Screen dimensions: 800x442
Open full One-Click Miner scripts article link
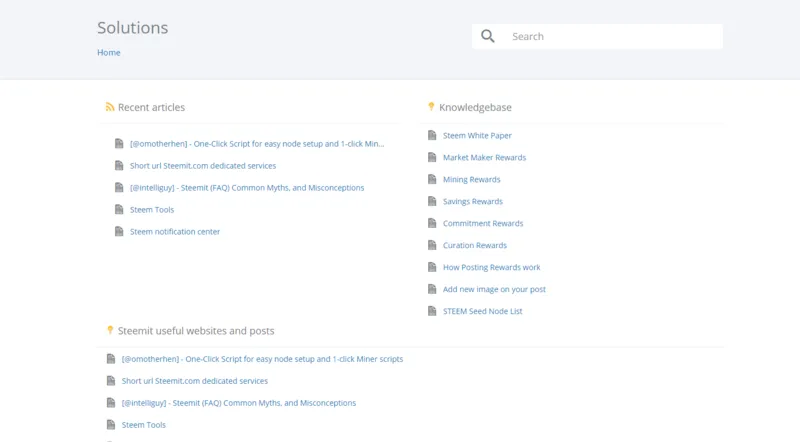coord(262,359)
